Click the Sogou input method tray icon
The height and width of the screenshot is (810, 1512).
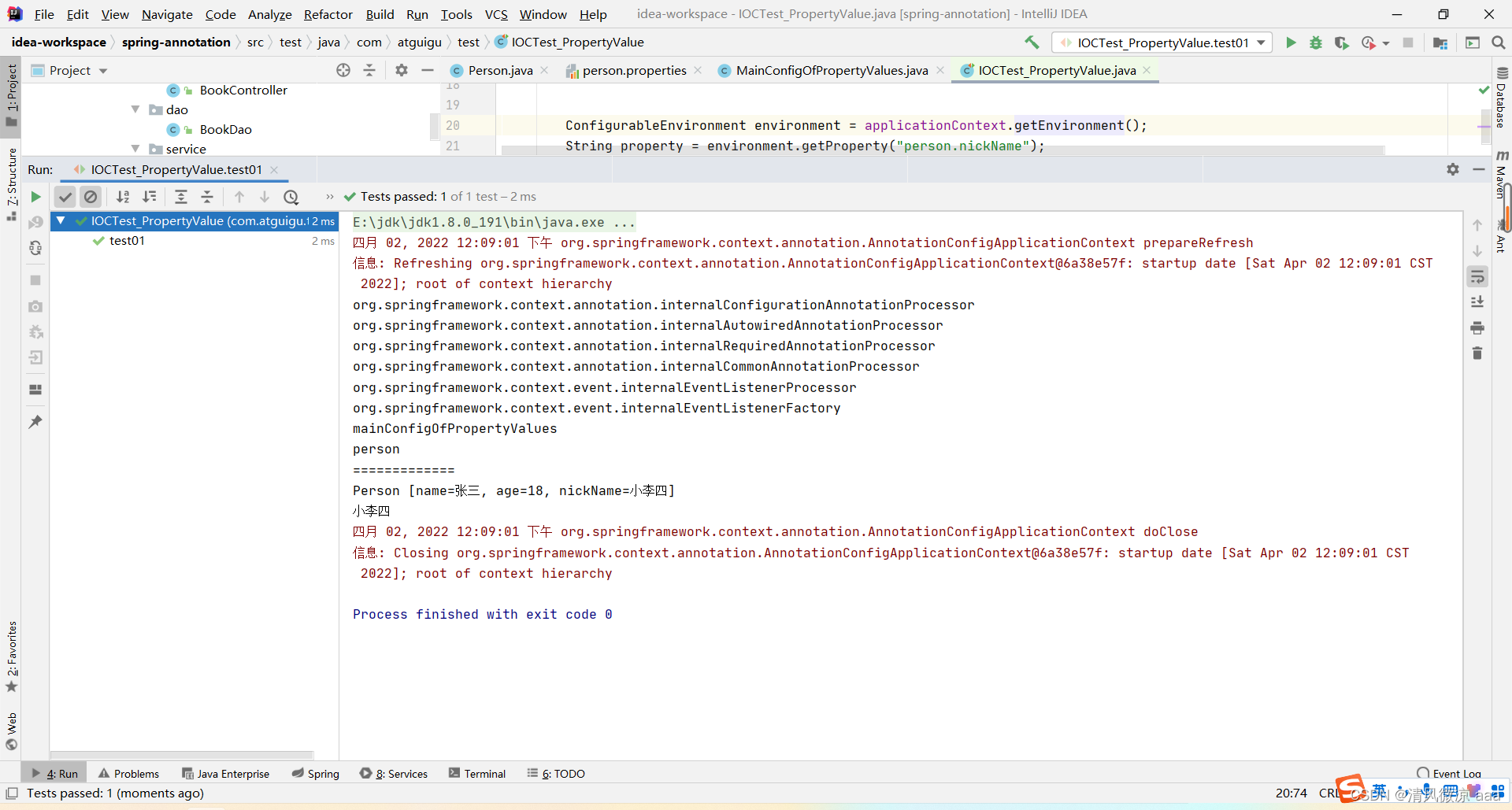click(1351, 788)
